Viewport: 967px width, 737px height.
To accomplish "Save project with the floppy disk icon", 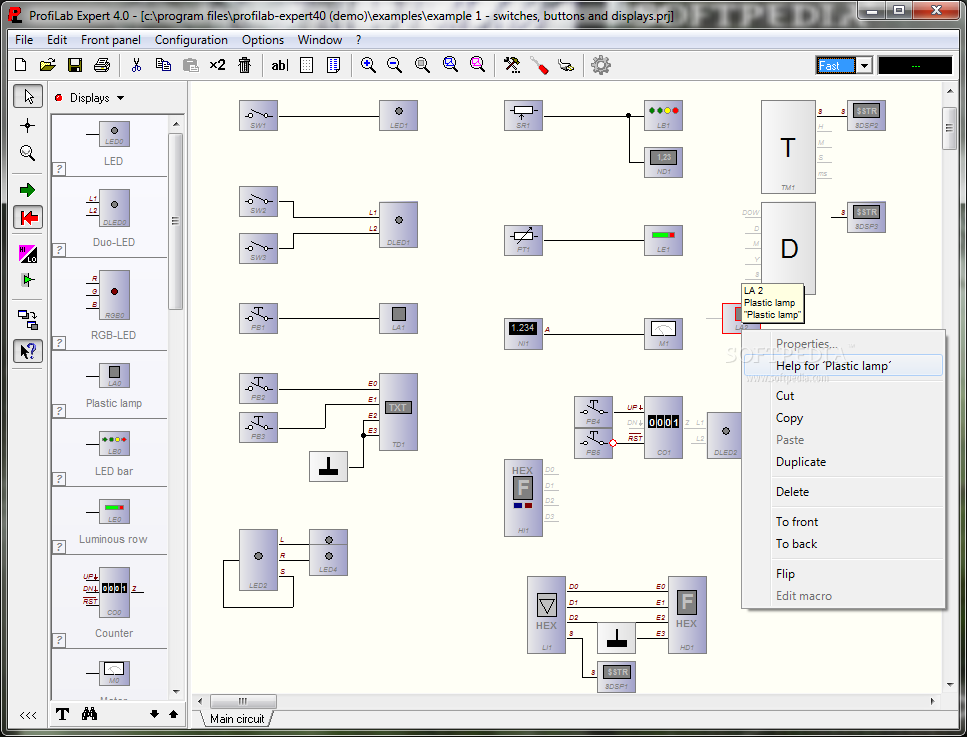I will [75, 65].
